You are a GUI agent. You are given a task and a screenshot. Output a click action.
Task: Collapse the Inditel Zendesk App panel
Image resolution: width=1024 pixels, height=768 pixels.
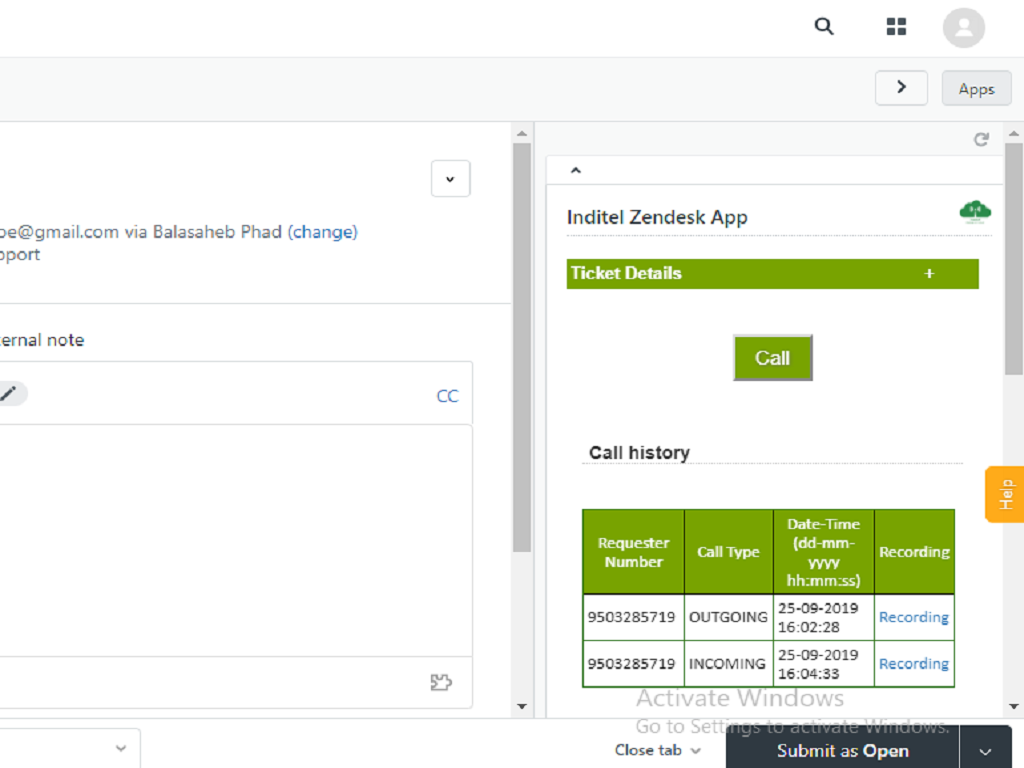click(576, 171)
